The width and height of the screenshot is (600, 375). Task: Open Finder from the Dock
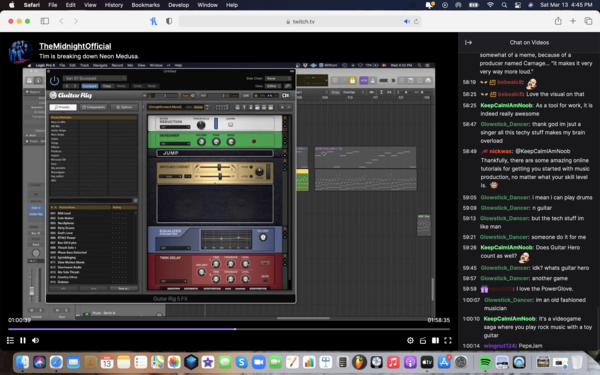pyautogui.click(x=23, y=362)
